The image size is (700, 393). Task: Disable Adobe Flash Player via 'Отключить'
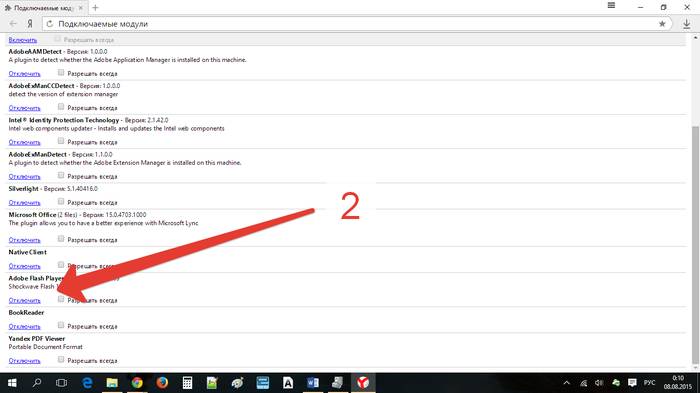(x=25, y=301)
